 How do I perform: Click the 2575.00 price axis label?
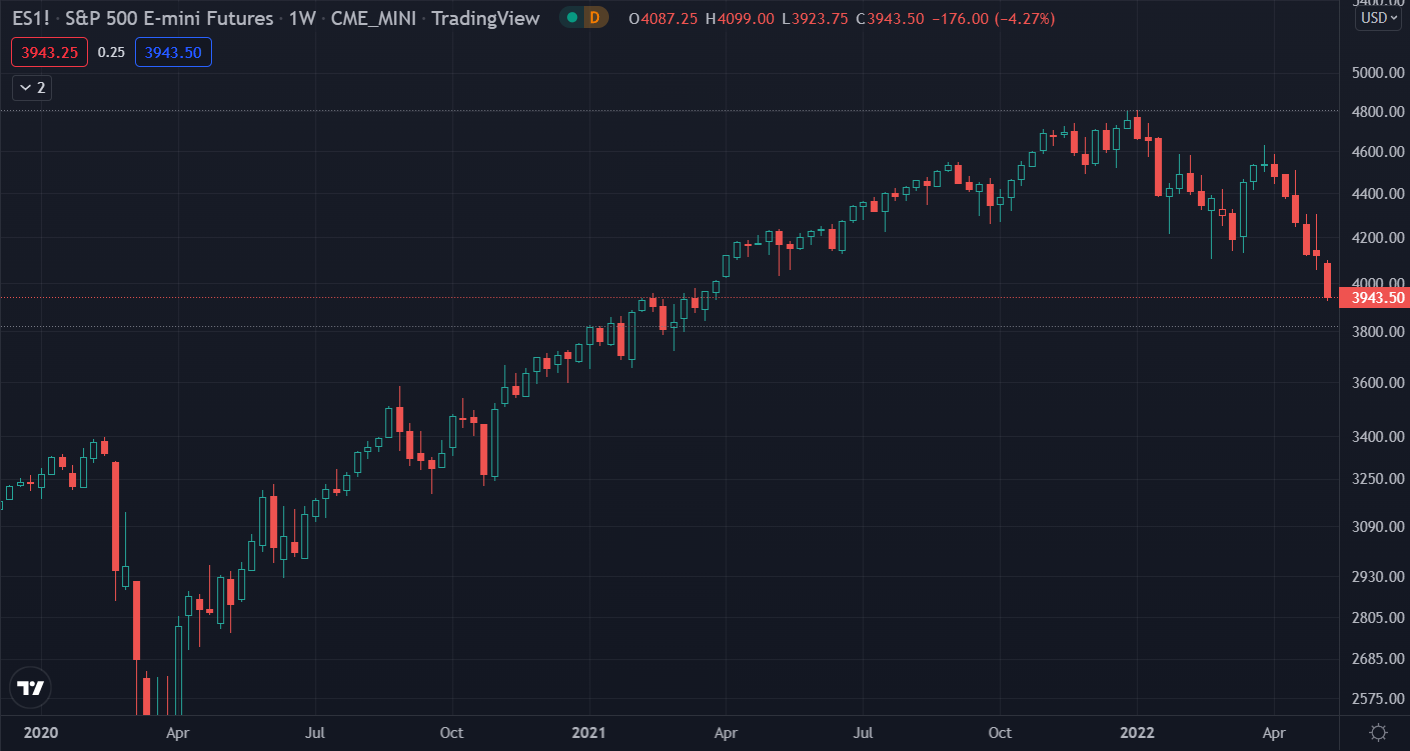(1379, 698)
